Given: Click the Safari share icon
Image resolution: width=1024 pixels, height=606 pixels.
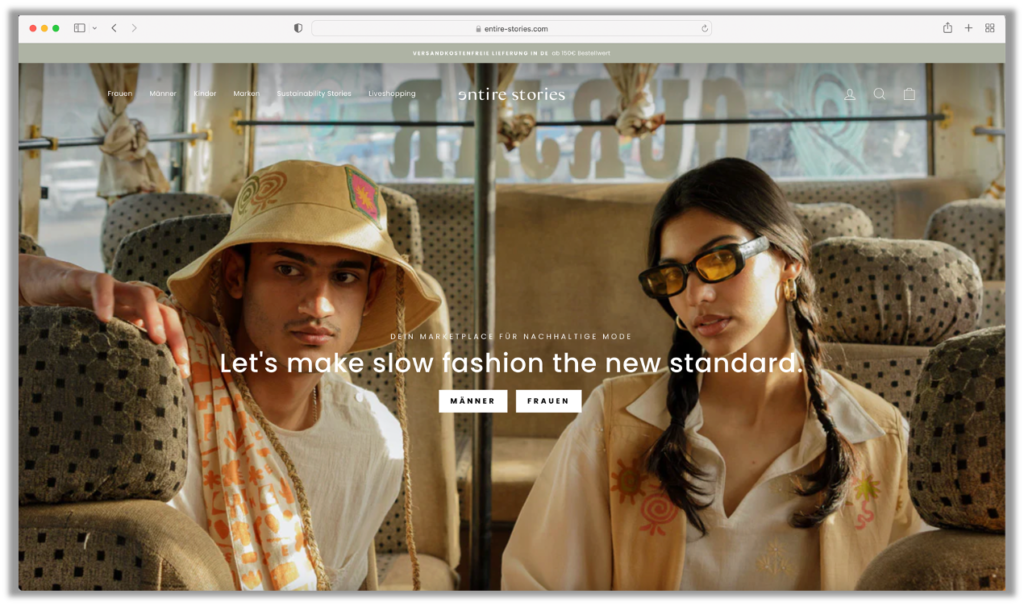Looking at the screenshot, I should [x=947, y=28].
